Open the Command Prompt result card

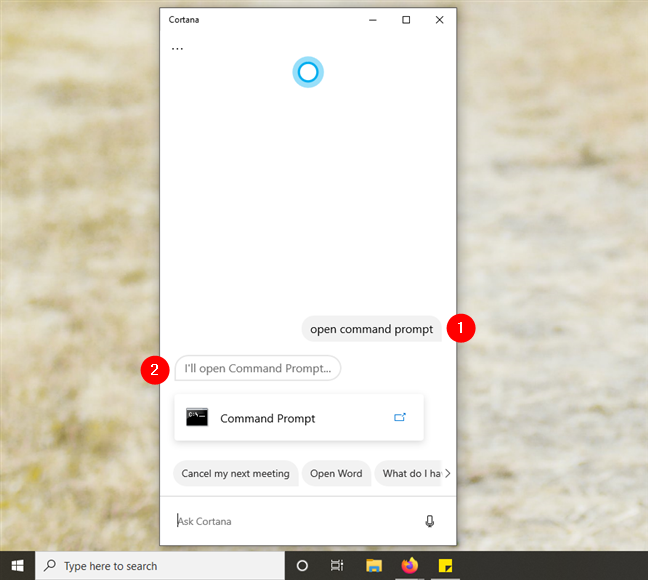pyautogui.click(x=299, y=418)
